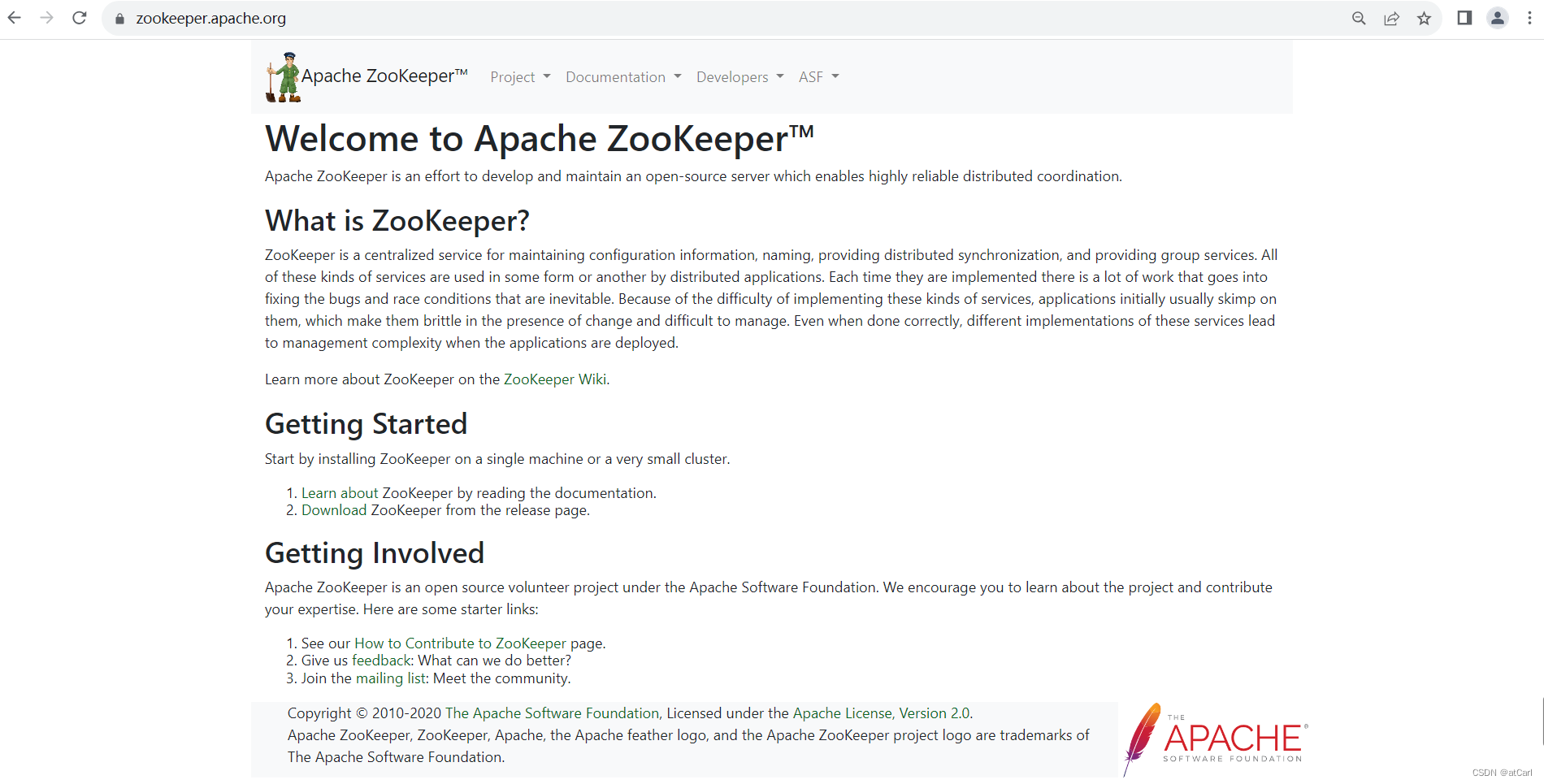Click the browser forward arrow
The image size is (1544, 784).
(x=47, y=18)
